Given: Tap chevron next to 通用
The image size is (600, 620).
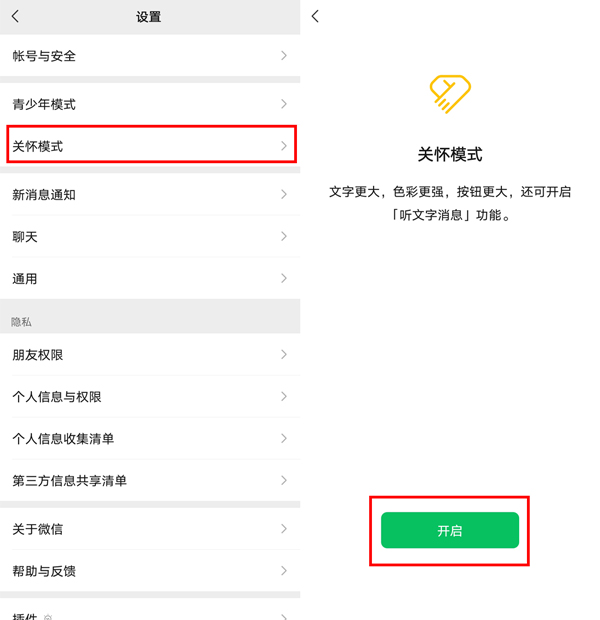Looking at the screenshot, I should (284, 278).
